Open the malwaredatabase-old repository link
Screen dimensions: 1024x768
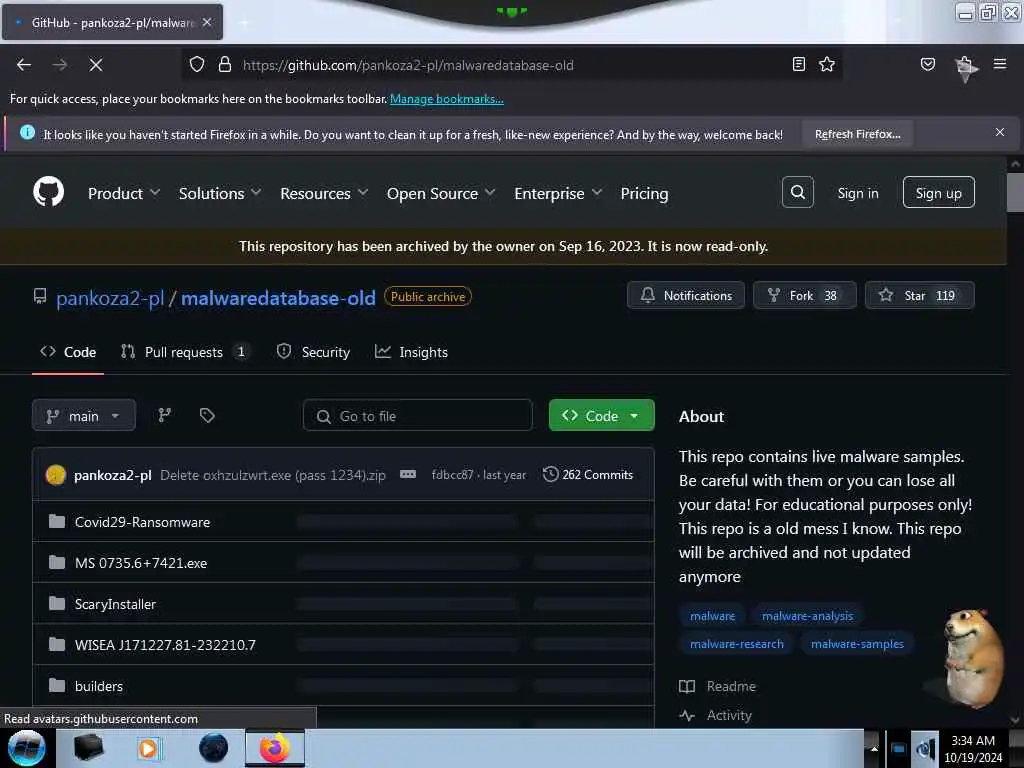278,298
